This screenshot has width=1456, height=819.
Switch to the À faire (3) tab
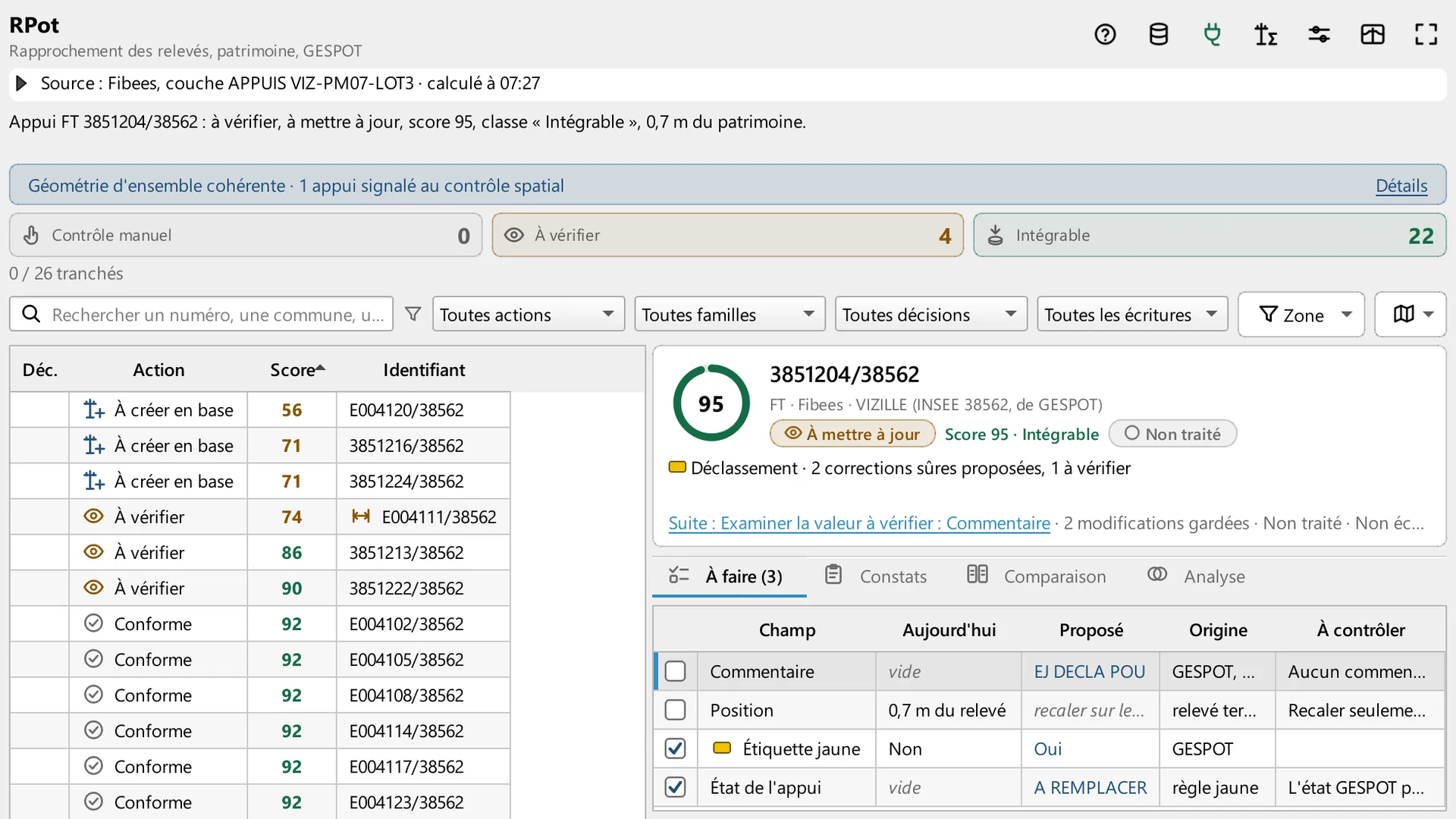729,576
